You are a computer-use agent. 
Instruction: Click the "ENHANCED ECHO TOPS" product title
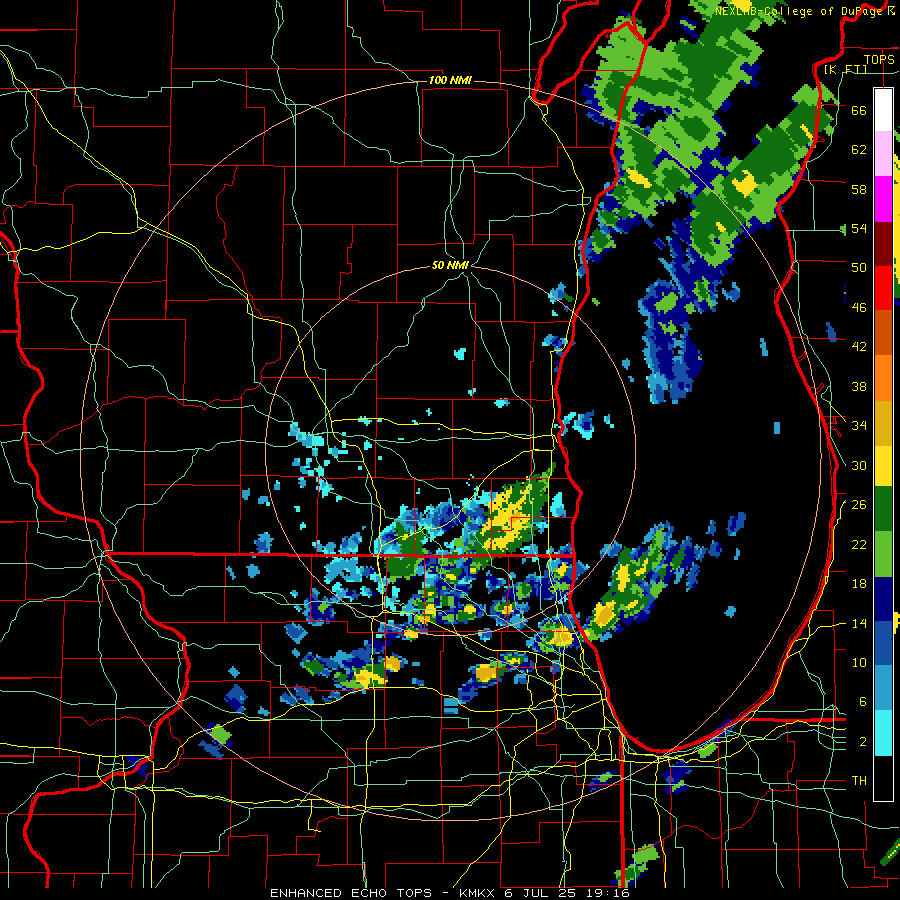351,893
